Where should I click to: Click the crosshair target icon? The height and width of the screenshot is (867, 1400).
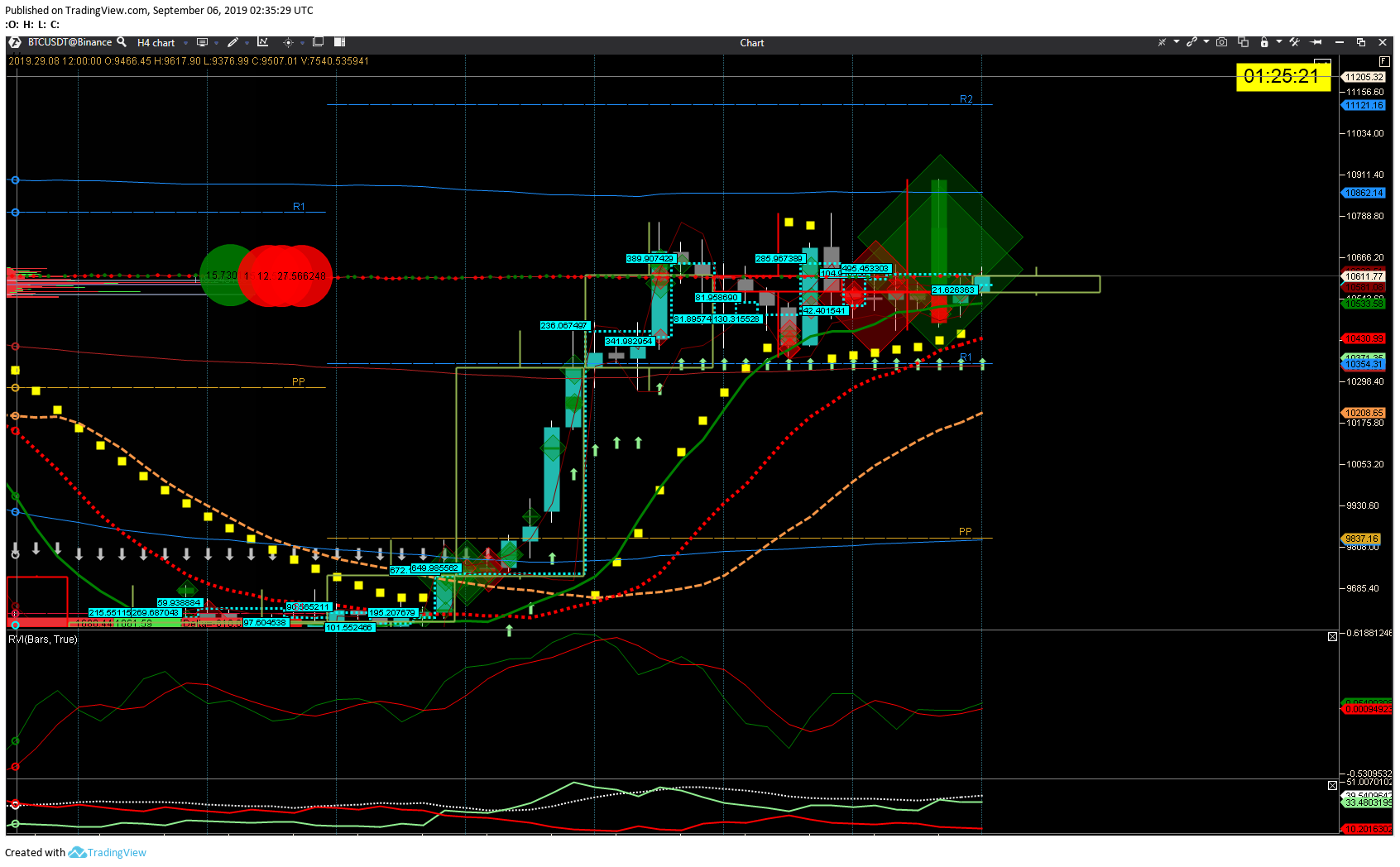[288, 42]
